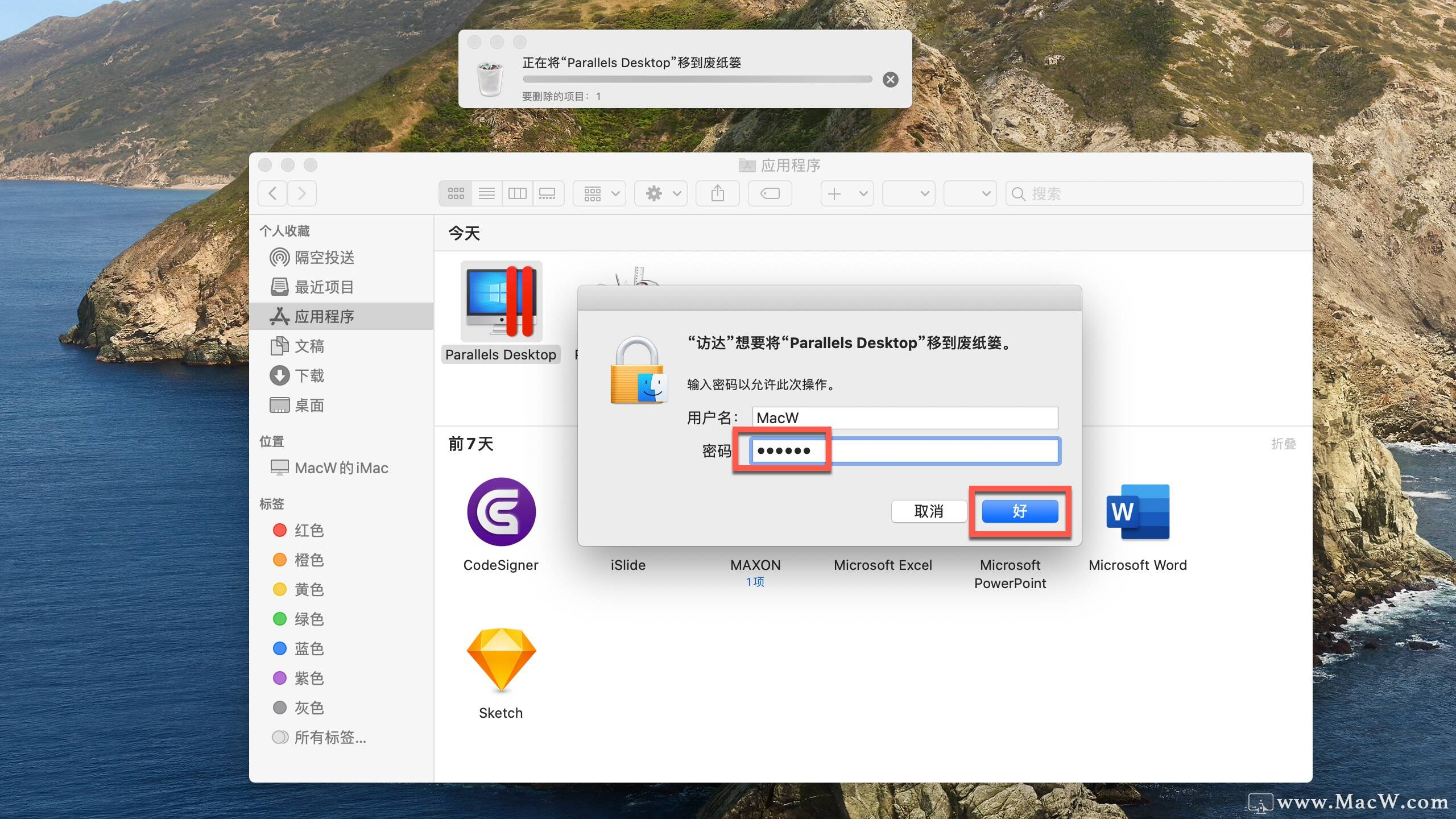Click the Parallels Desktop app icon
Viewport: 1456px width, 819px height.
point(501,301)
